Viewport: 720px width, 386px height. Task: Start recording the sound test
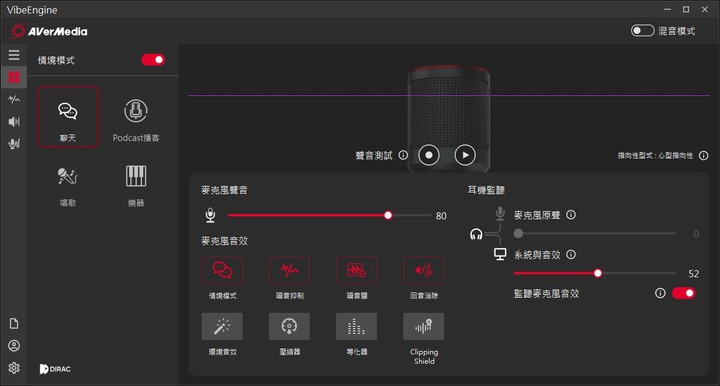[x=428, y=155]
